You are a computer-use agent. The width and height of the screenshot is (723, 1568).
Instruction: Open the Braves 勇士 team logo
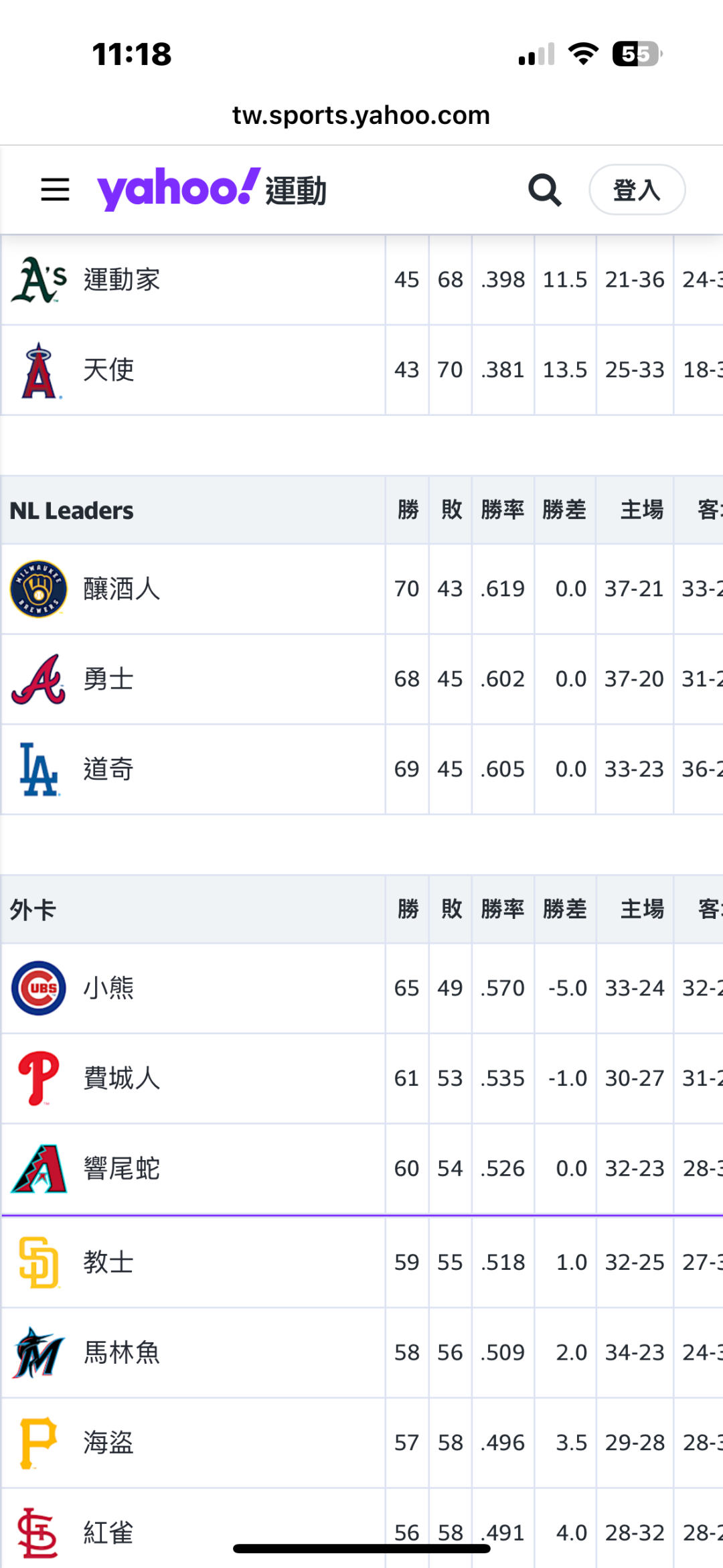coord(39,679)
